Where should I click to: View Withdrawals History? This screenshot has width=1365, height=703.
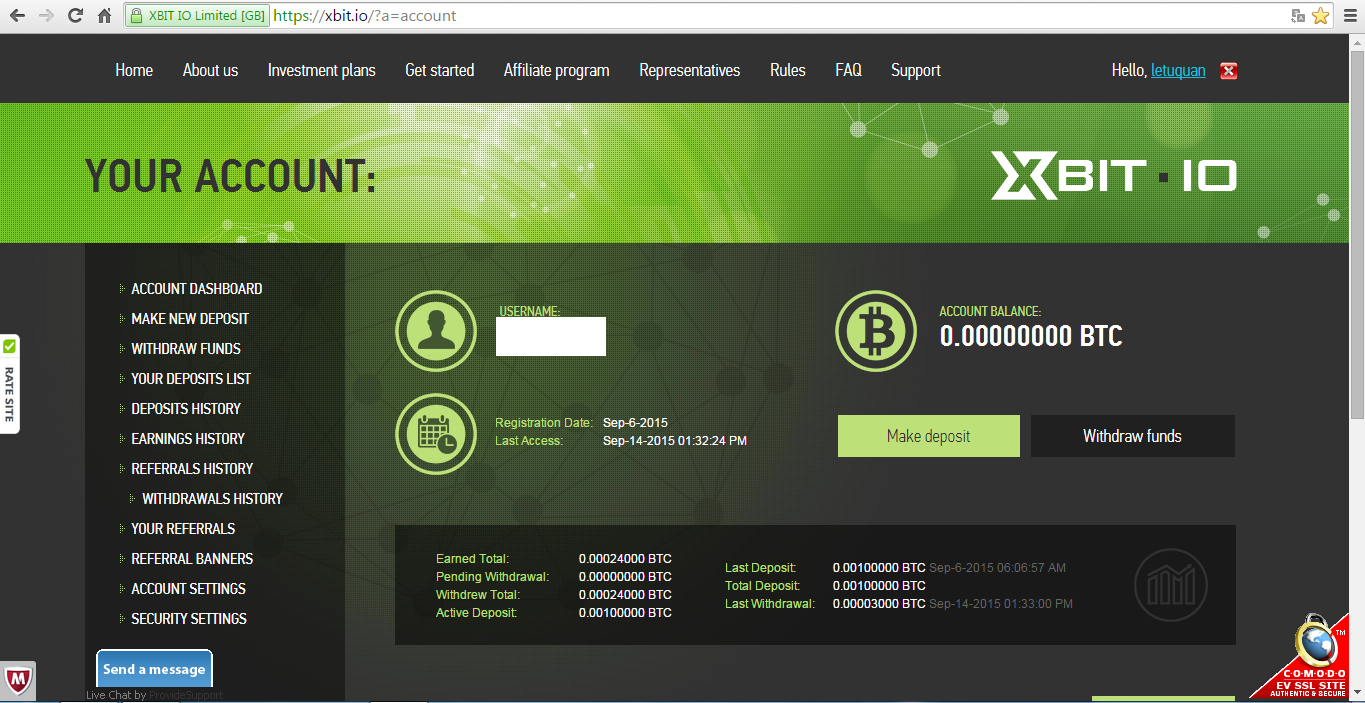pos(212,499)
